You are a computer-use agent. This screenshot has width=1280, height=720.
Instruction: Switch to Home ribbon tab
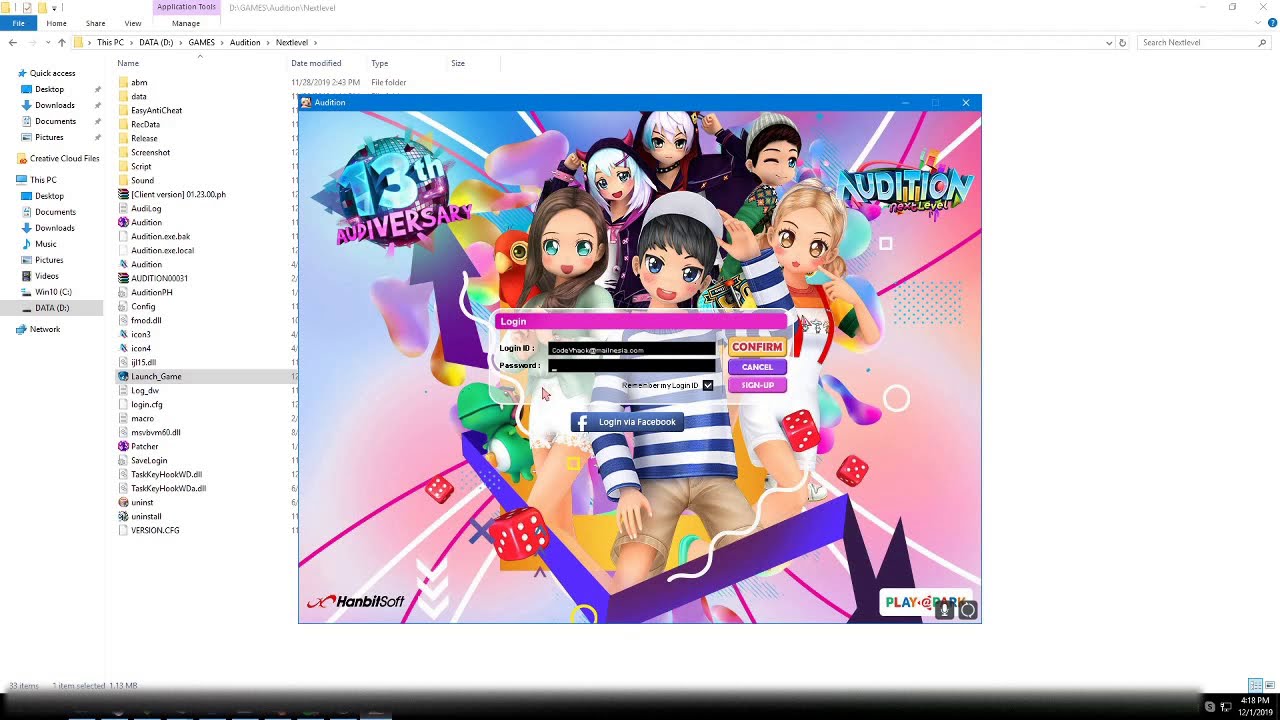[x=56, y=23]
